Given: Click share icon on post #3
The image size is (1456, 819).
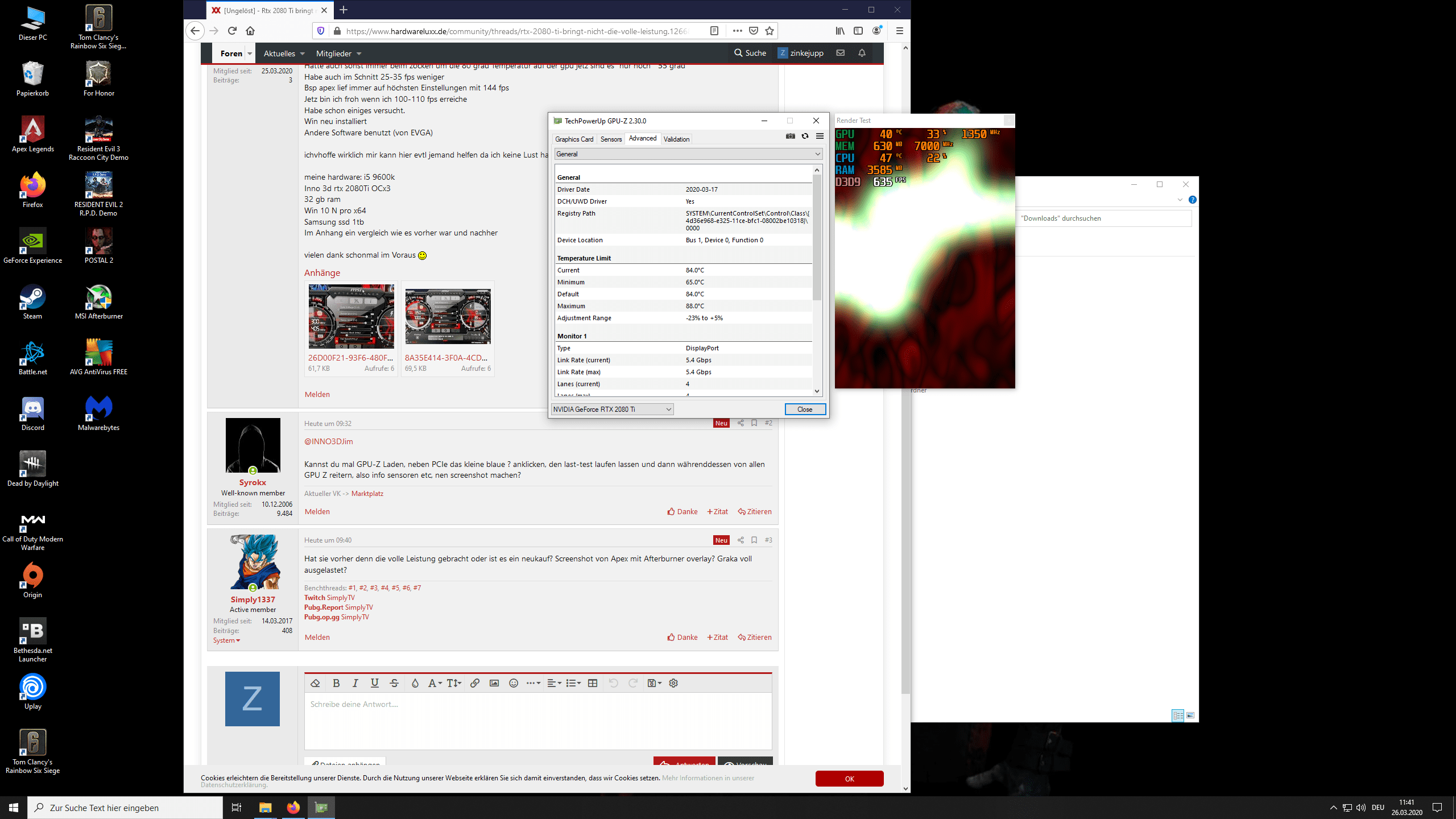Looking at the screenshot, I should [741, 540].
